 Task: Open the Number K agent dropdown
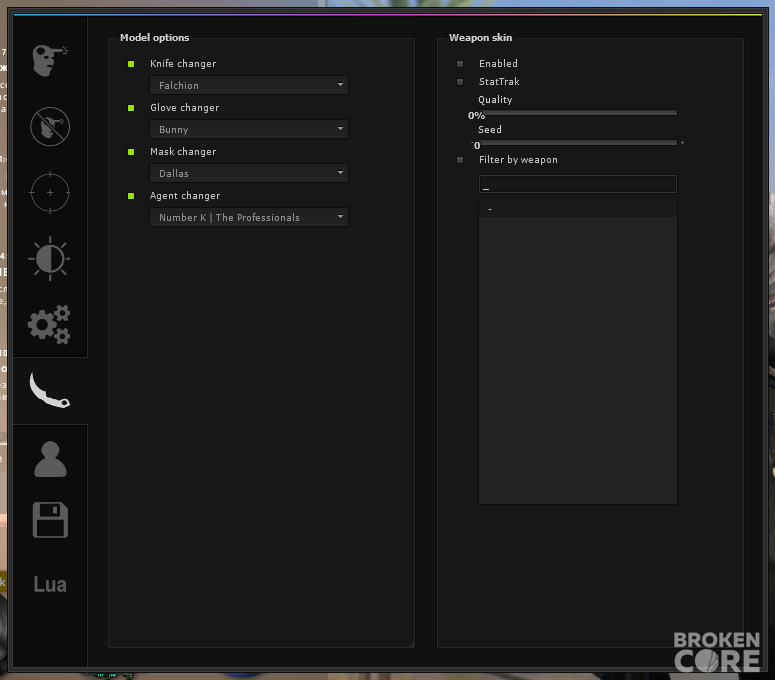click(249, 217)
